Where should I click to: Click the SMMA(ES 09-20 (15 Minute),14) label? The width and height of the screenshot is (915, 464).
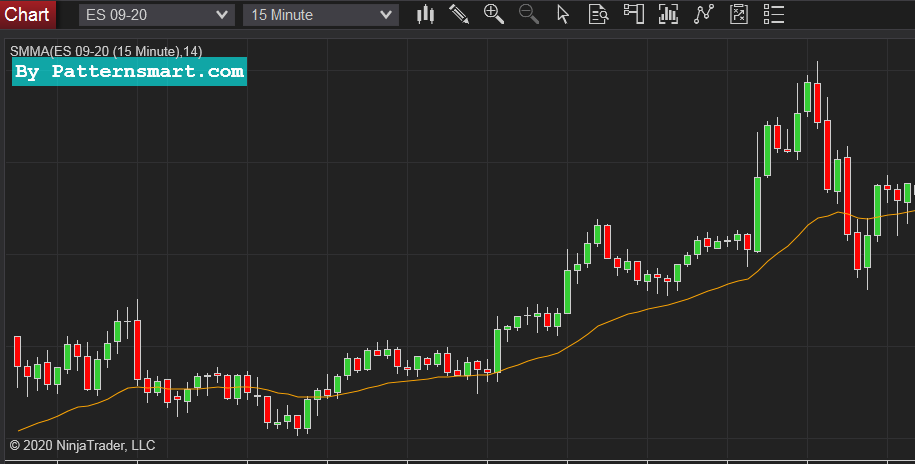tap(106, 51)
